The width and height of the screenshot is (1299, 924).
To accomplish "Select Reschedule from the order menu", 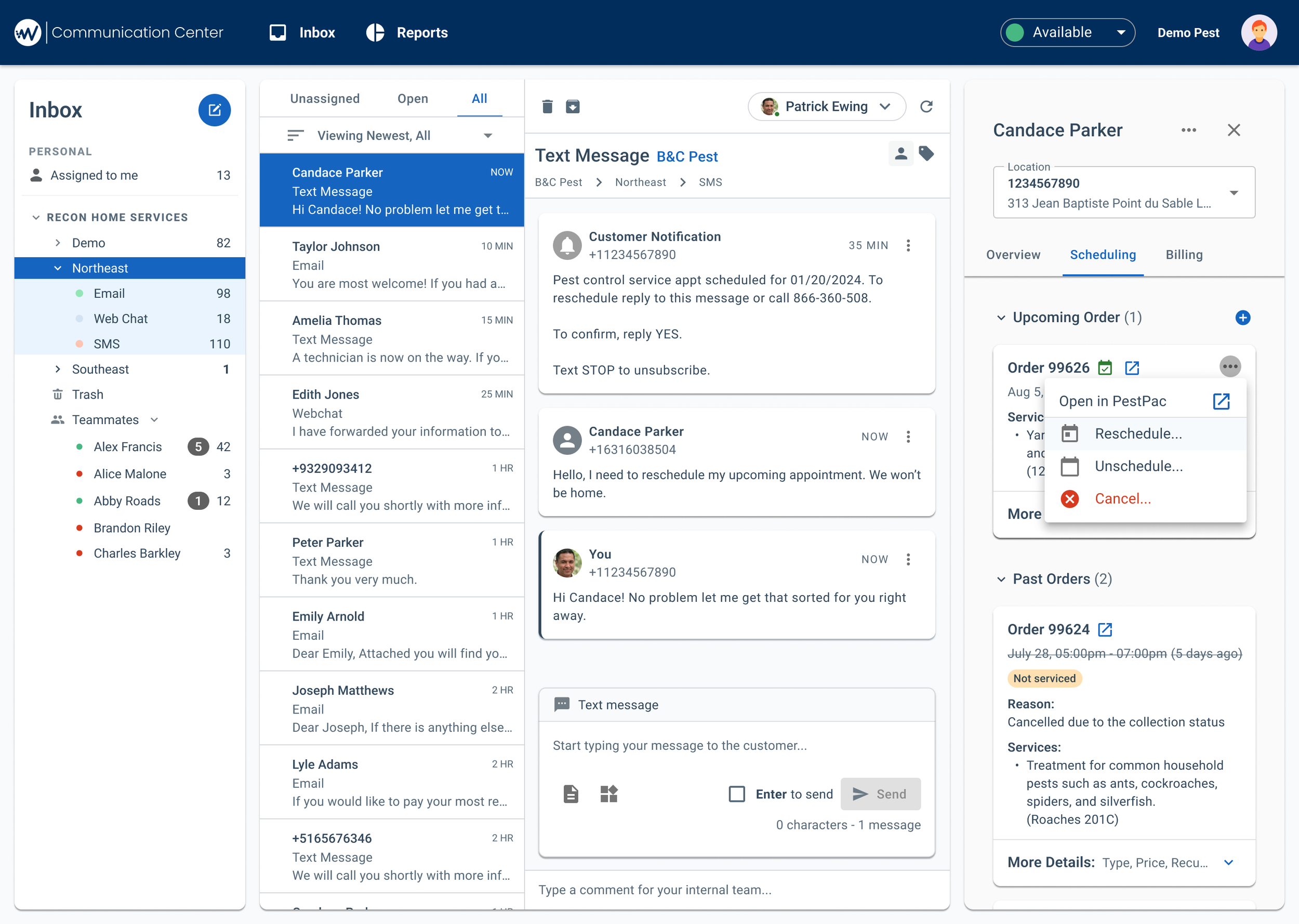I will [1138, 433].
